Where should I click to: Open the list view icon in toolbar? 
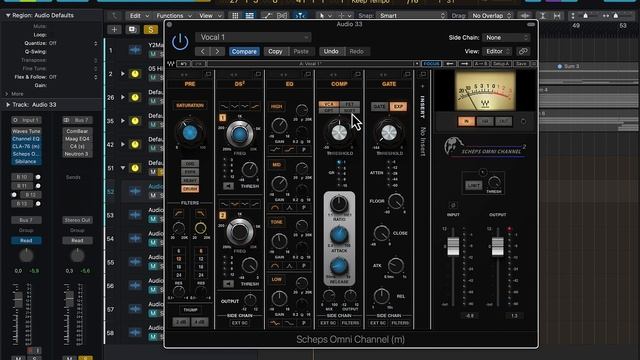[249, 16]
